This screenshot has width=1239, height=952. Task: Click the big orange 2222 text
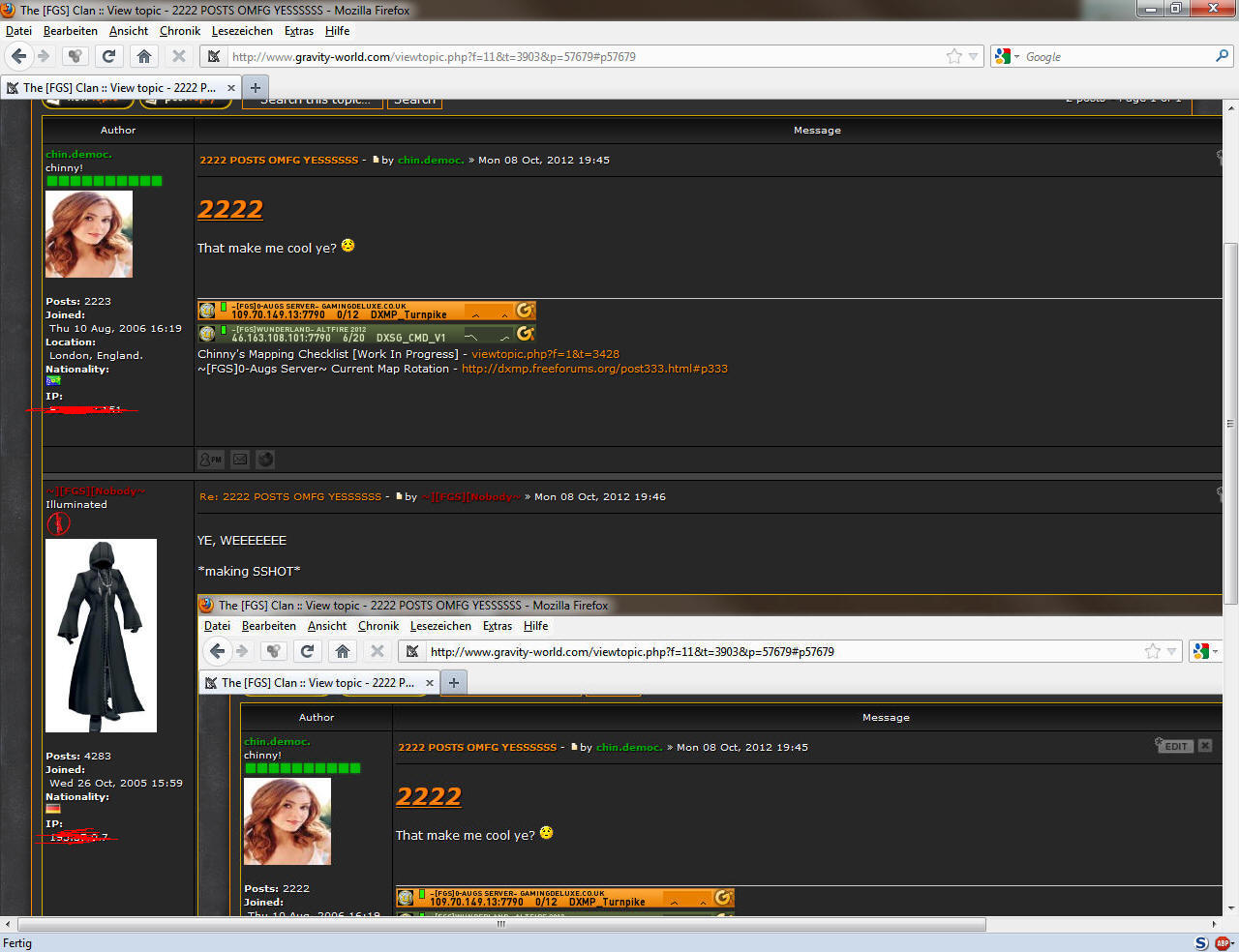point(230,209)
